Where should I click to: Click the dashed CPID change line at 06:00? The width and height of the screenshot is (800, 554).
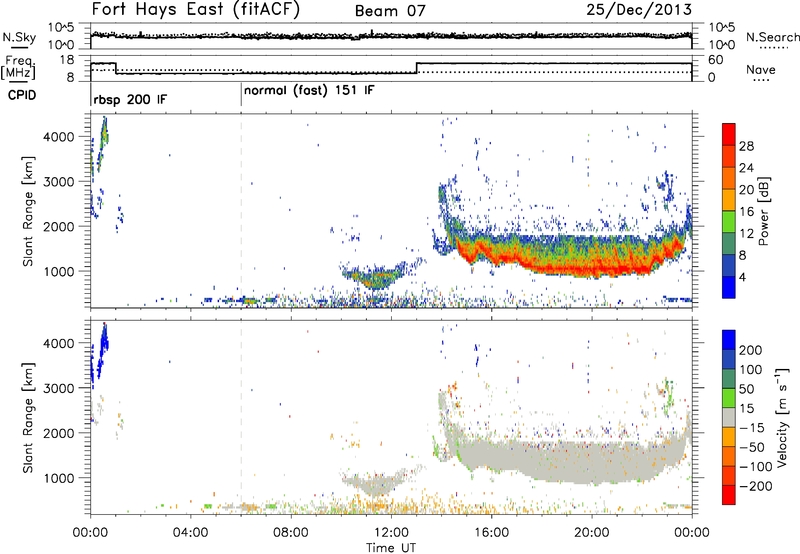pos(241,210)
